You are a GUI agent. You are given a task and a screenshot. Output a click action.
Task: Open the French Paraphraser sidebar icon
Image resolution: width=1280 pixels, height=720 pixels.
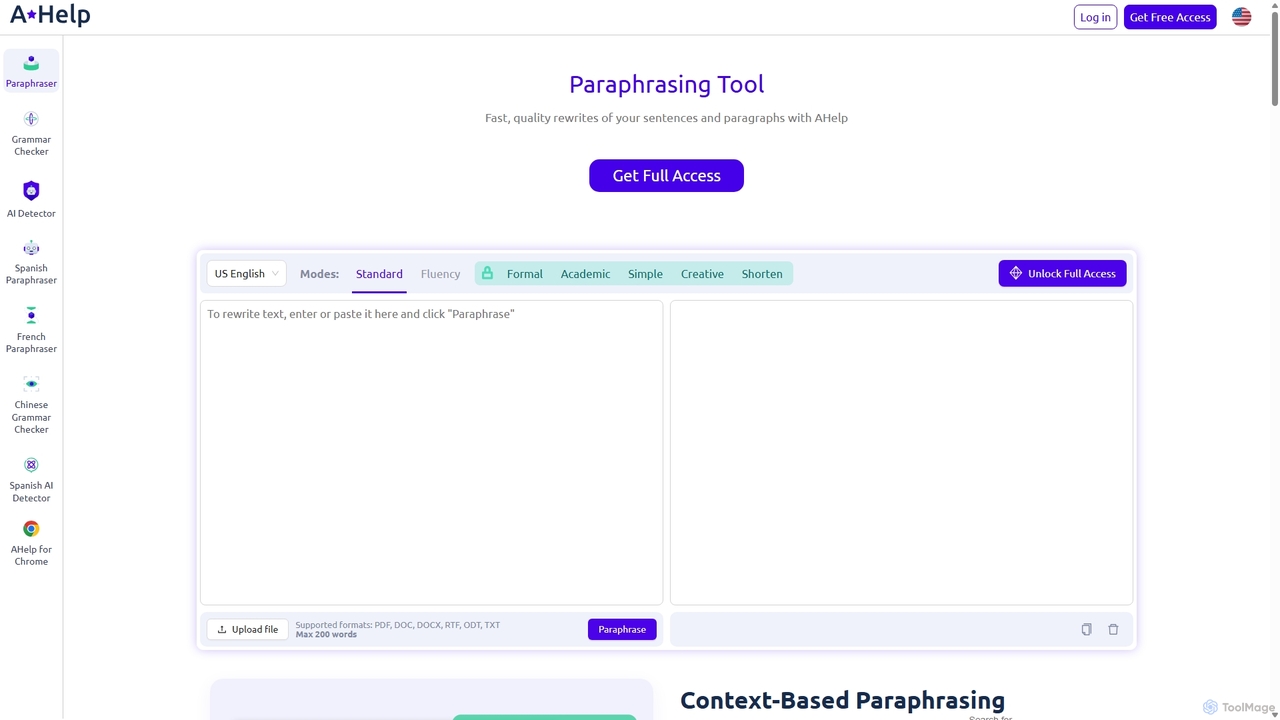pos(31,316)
